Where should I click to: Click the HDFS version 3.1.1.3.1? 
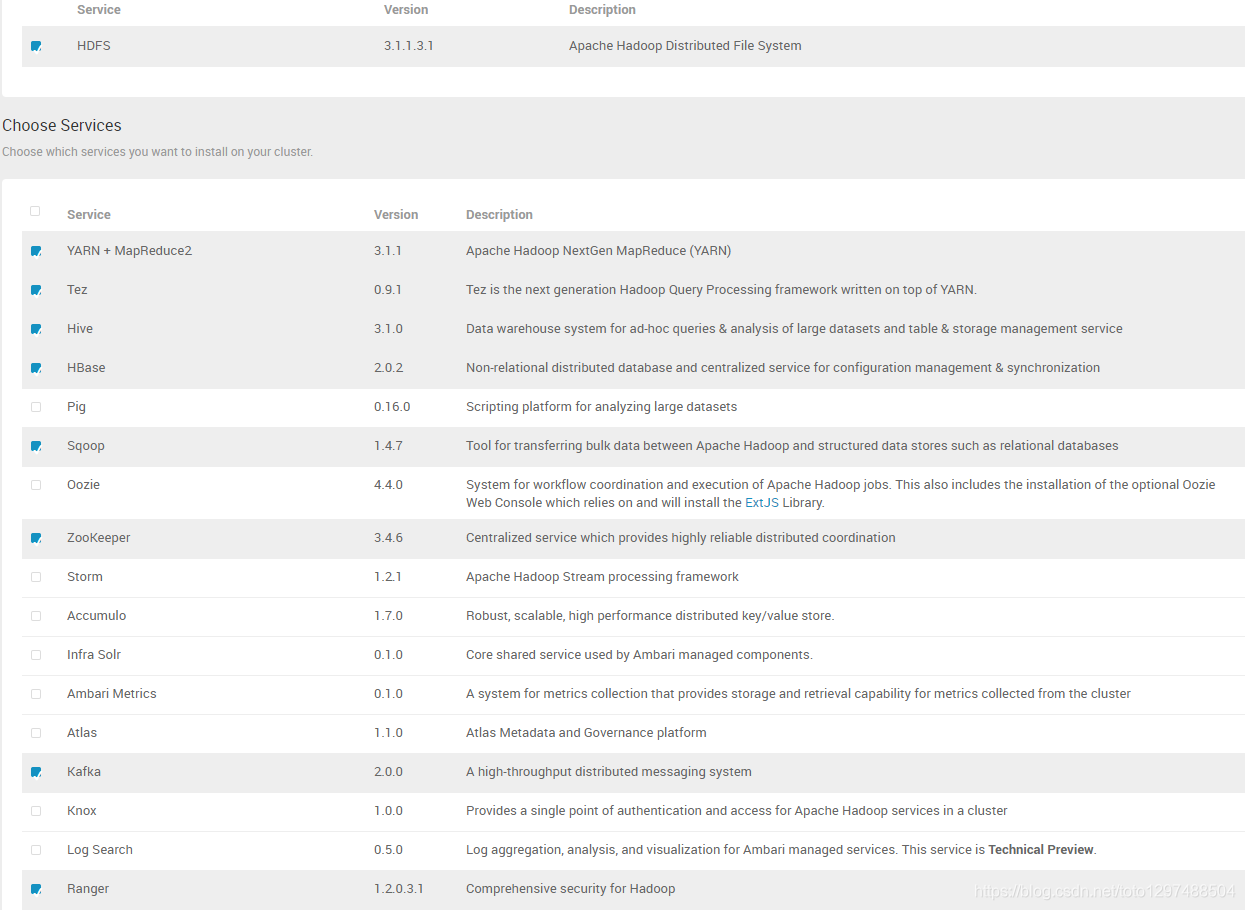pos(409,46)
